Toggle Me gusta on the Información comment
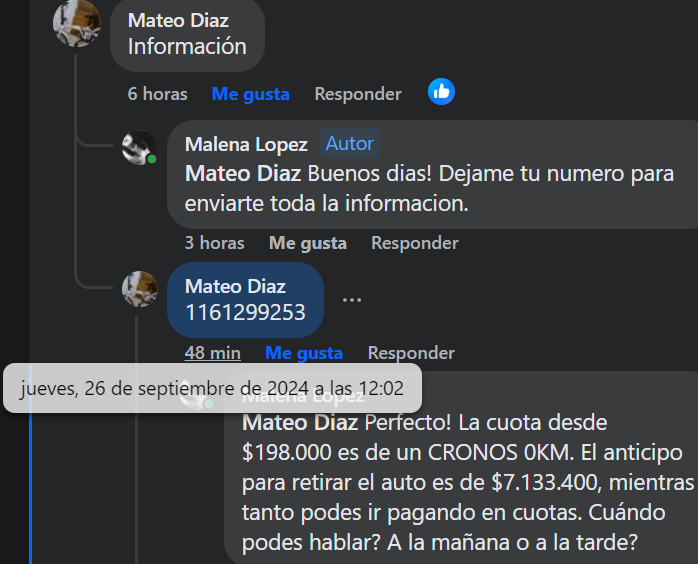Screen dimensions: 698x564 tap(251, 94)
